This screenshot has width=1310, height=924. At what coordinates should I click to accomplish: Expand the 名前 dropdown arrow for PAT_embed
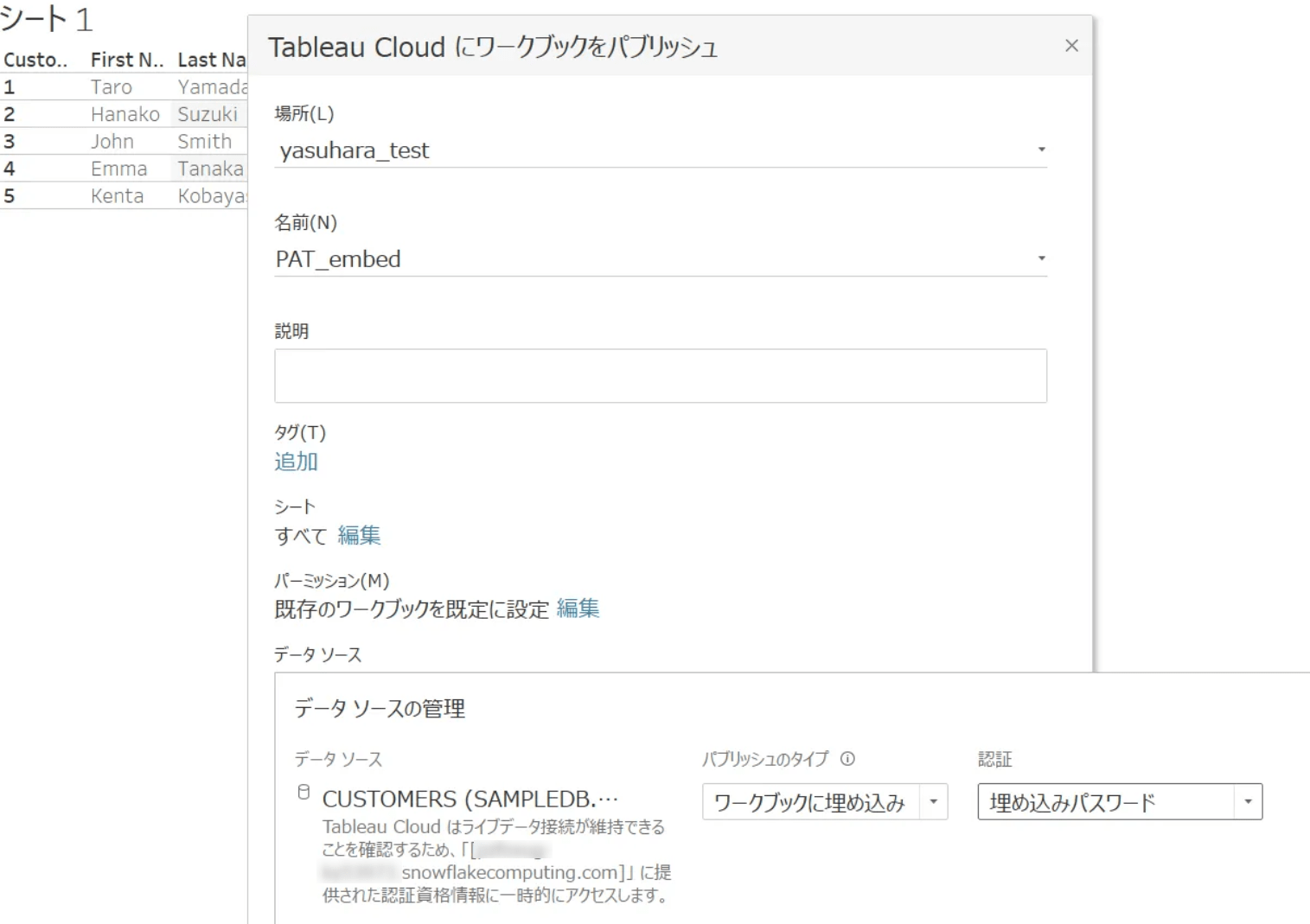point(1041,258)
